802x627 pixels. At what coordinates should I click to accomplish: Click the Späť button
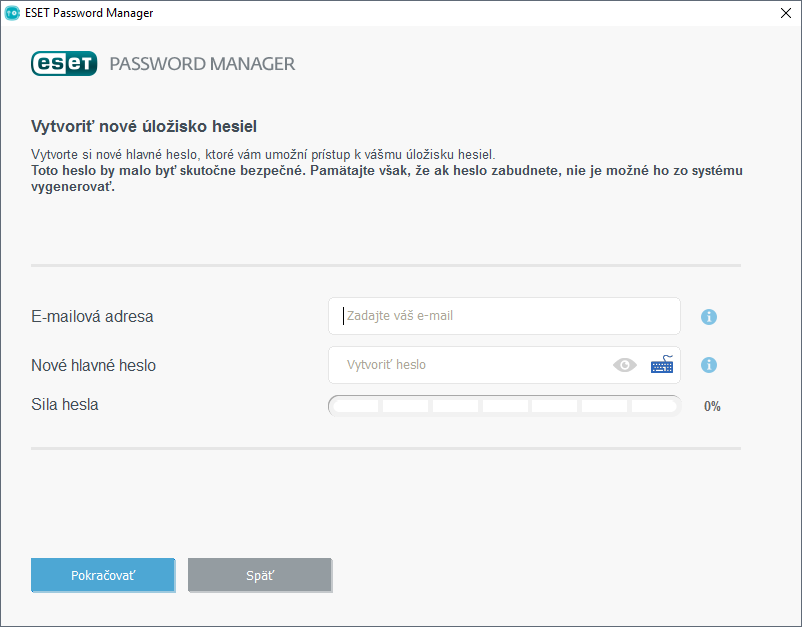260,575
